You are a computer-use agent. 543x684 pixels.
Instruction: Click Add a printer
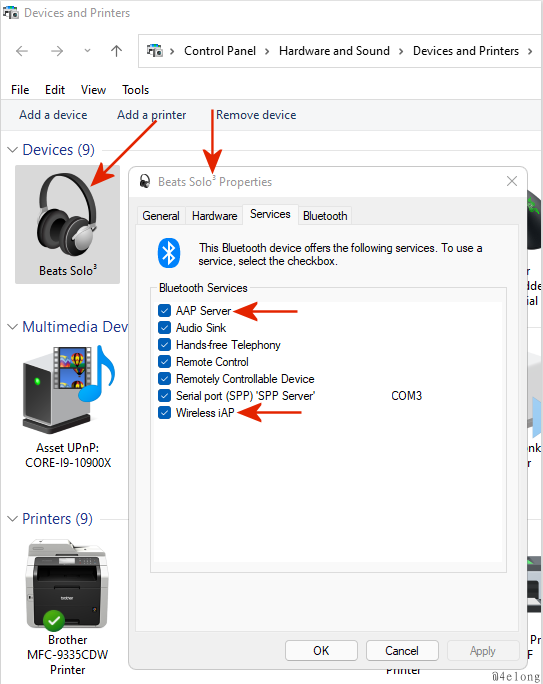pyautogui.click(x=152, y=115)
